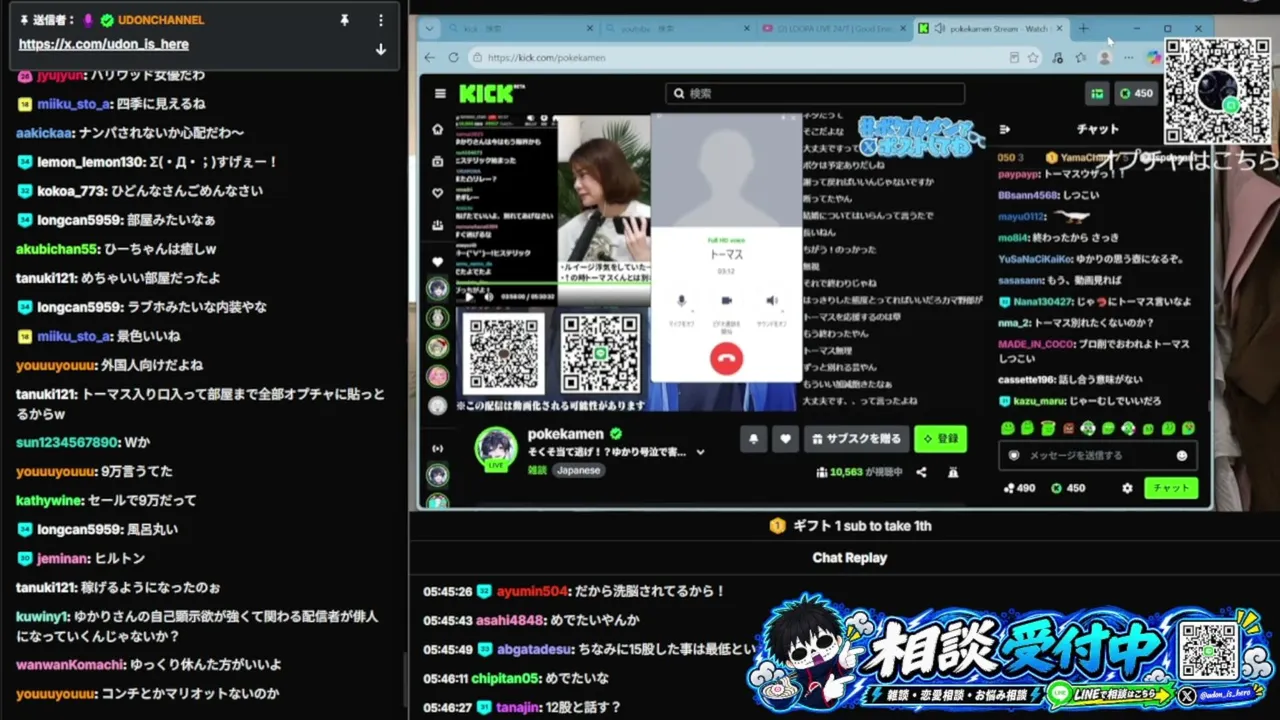Open the browser tab list dropdown
1280x720 pixels.
[430, 29]
